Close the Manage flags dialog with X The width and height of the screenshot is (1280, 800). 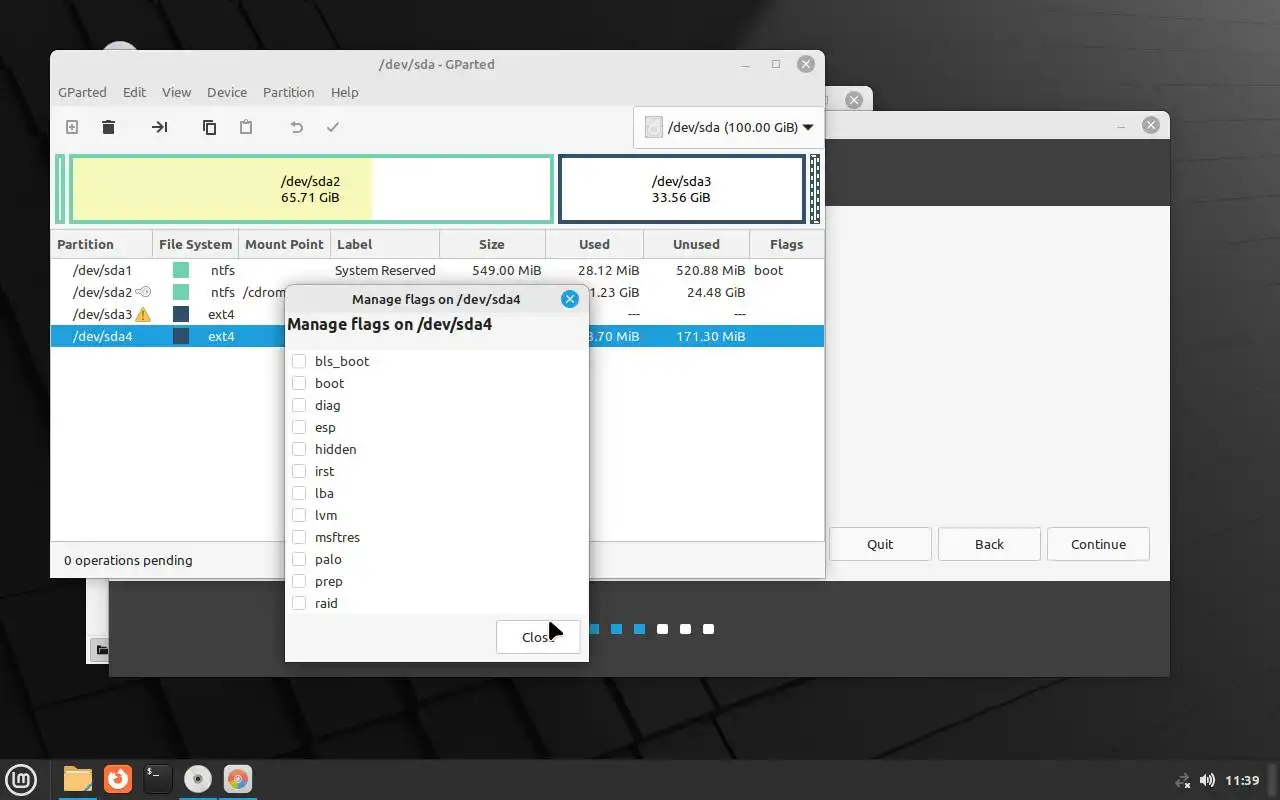(570, 299)
